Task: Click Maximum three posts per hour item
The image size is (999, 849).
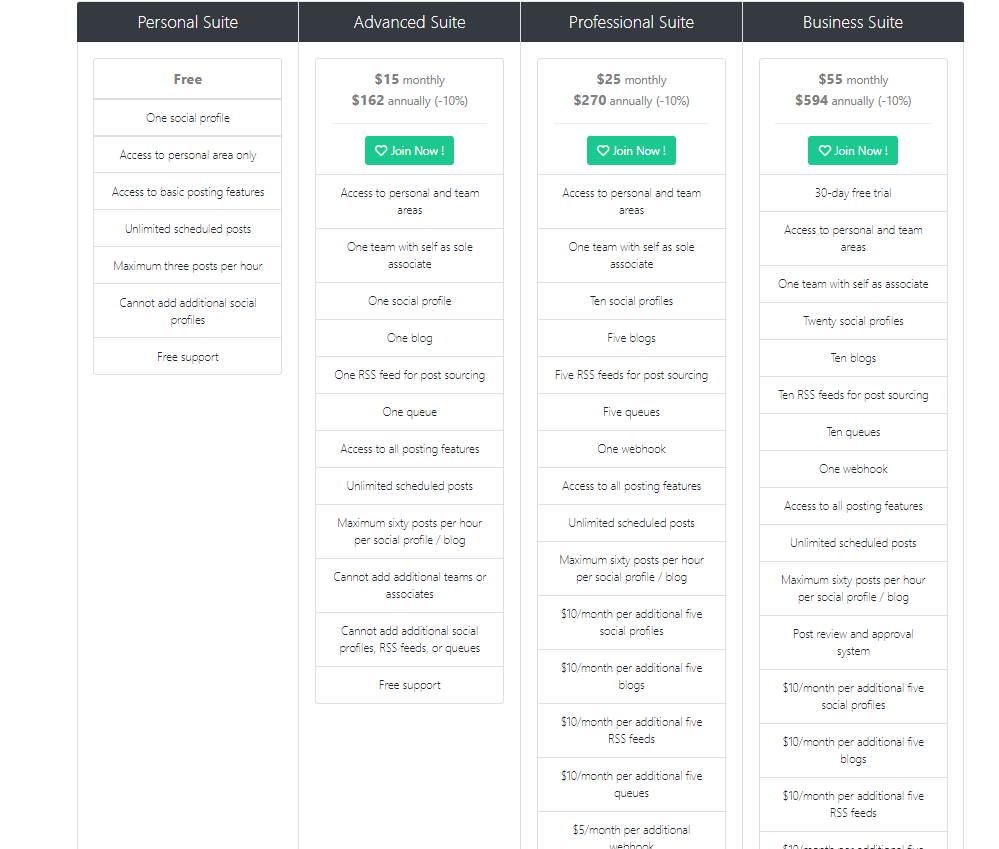Action: [x=188, y=266]
